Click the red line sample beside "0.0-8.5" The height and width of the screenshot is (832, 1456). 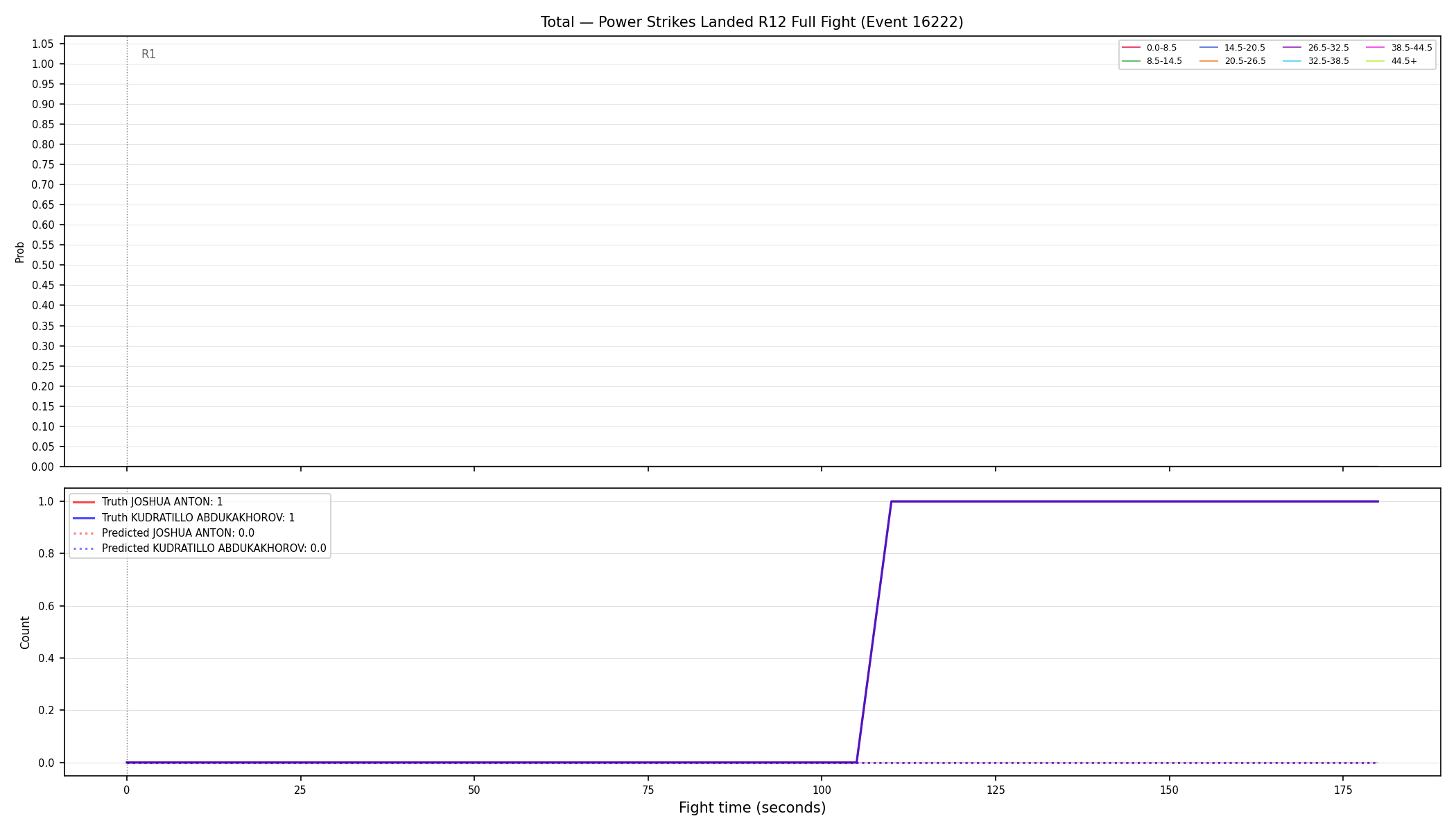tap(1131, 48)
